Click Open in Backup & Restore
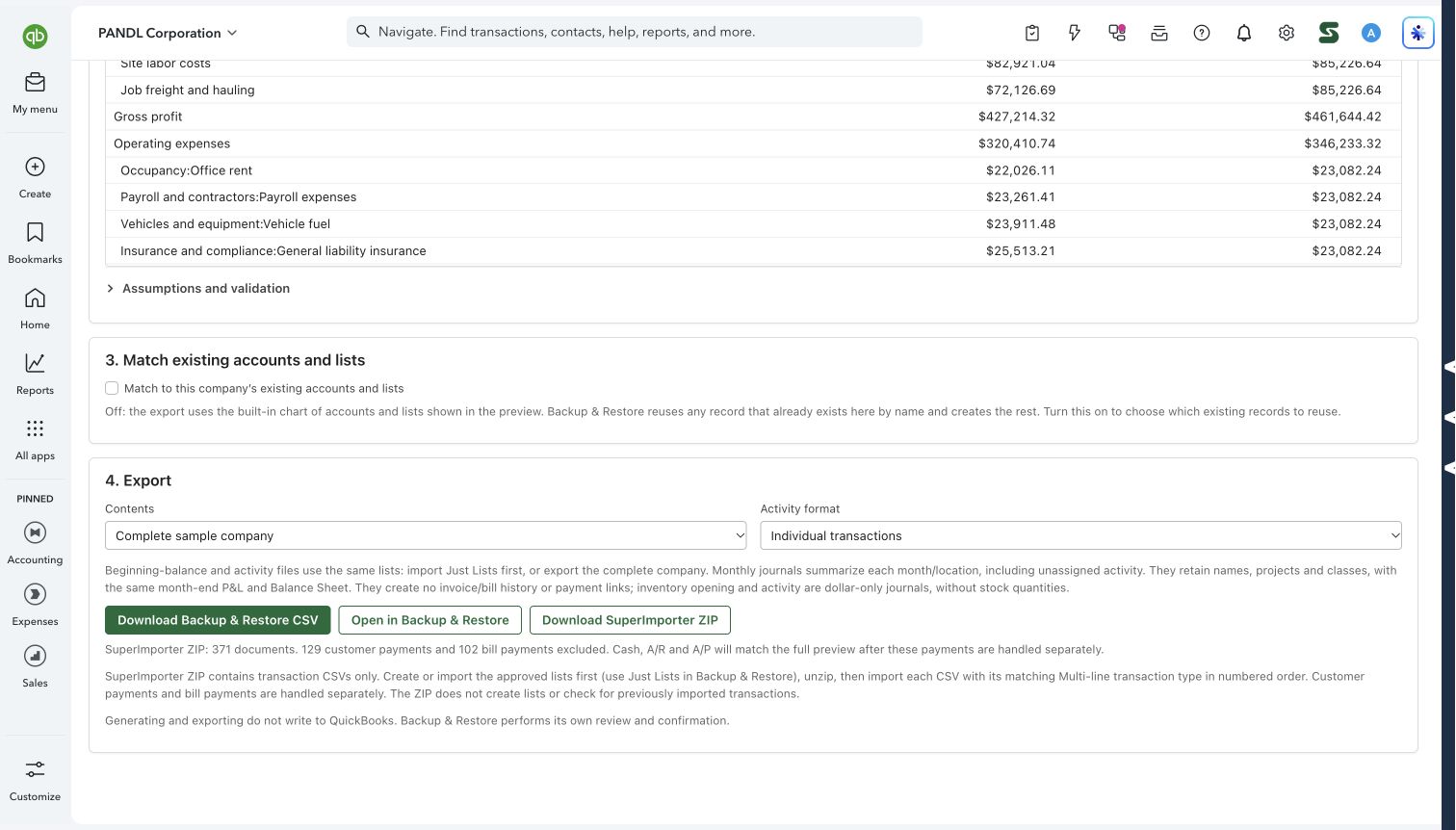Screen dimensions: 1456x830 (429, 620)
